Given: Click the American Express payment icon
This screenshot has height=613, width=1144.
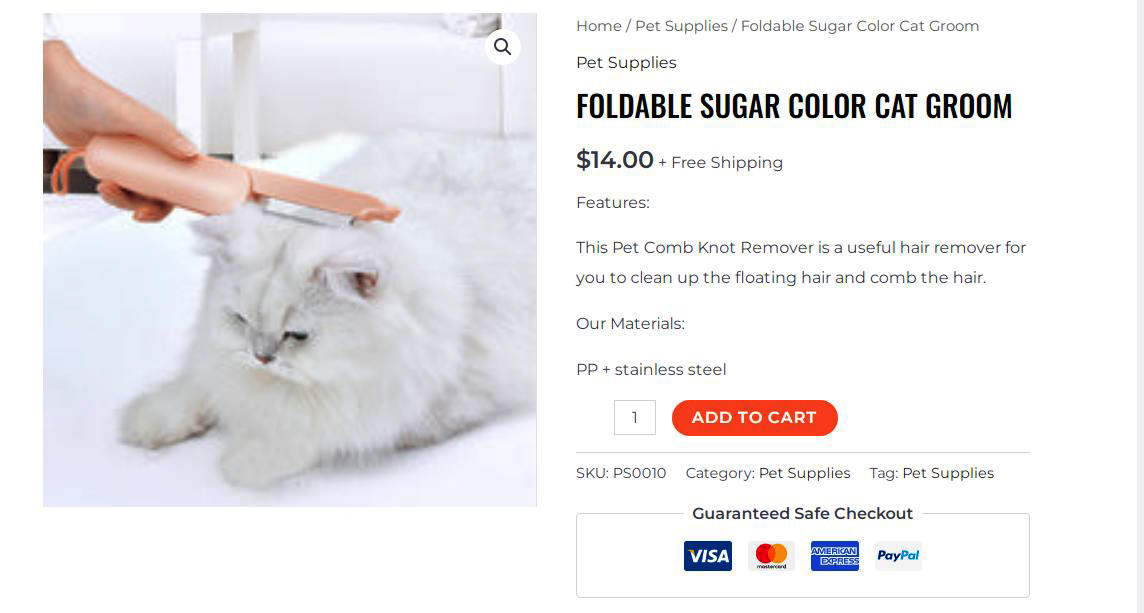Looking at the screenshot, I should [834, 556].
